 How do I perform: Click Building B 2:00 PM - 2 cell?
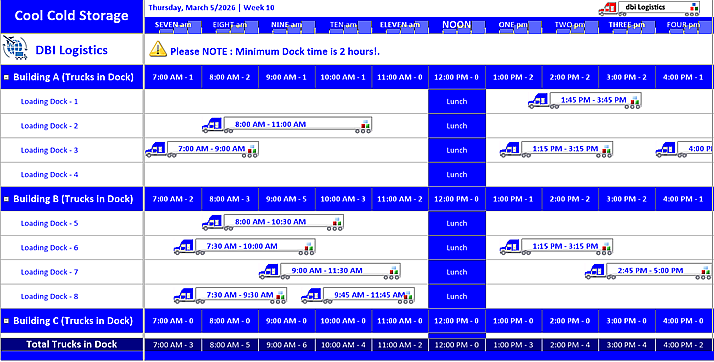coord(570,199)
